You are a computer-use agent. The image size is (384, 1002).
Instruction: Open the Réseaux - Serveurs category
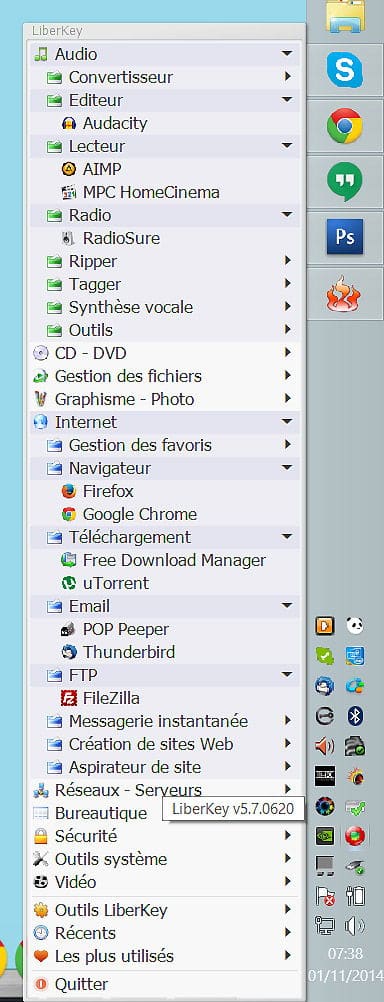(164, 790)
